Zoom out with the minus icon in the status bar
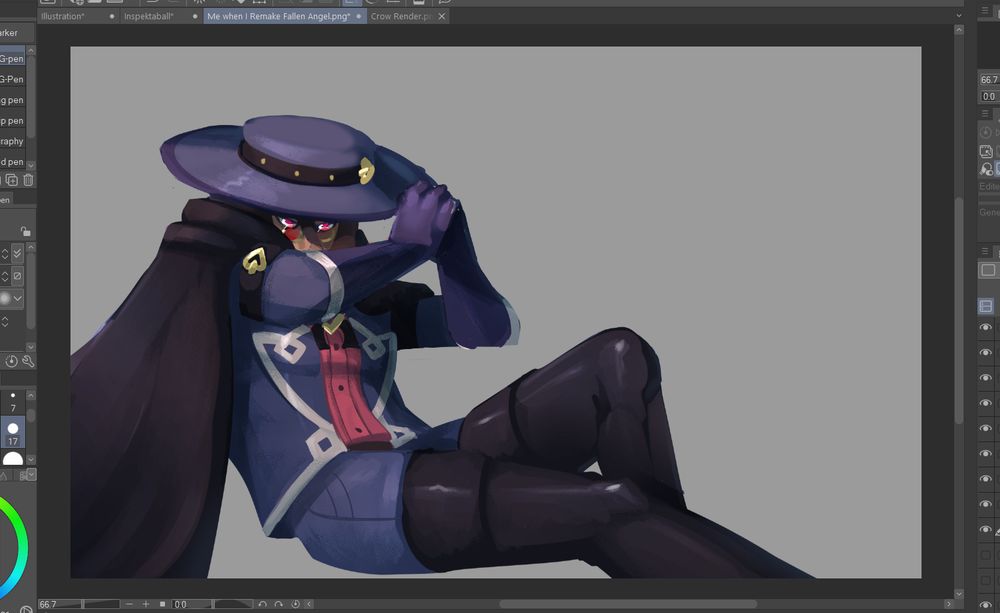Screen dimensions: 1000x613 click(x=129, y=604)
